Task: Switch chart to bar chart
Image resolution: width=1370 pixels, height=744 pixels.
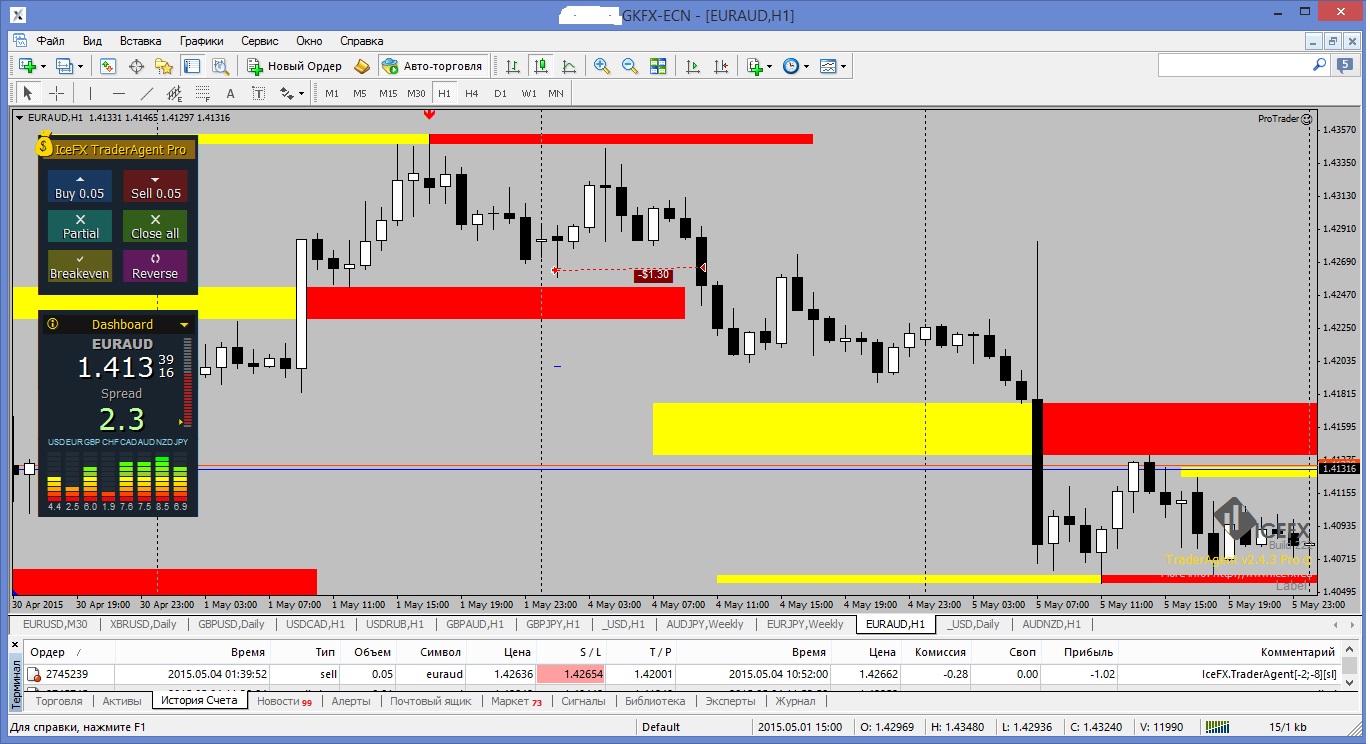Action: point(513,66)
